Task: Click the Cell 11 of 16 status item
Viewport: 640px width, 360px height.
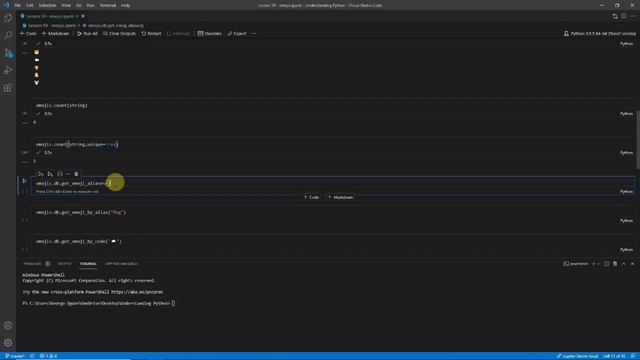Action: (x=614, y=356)
